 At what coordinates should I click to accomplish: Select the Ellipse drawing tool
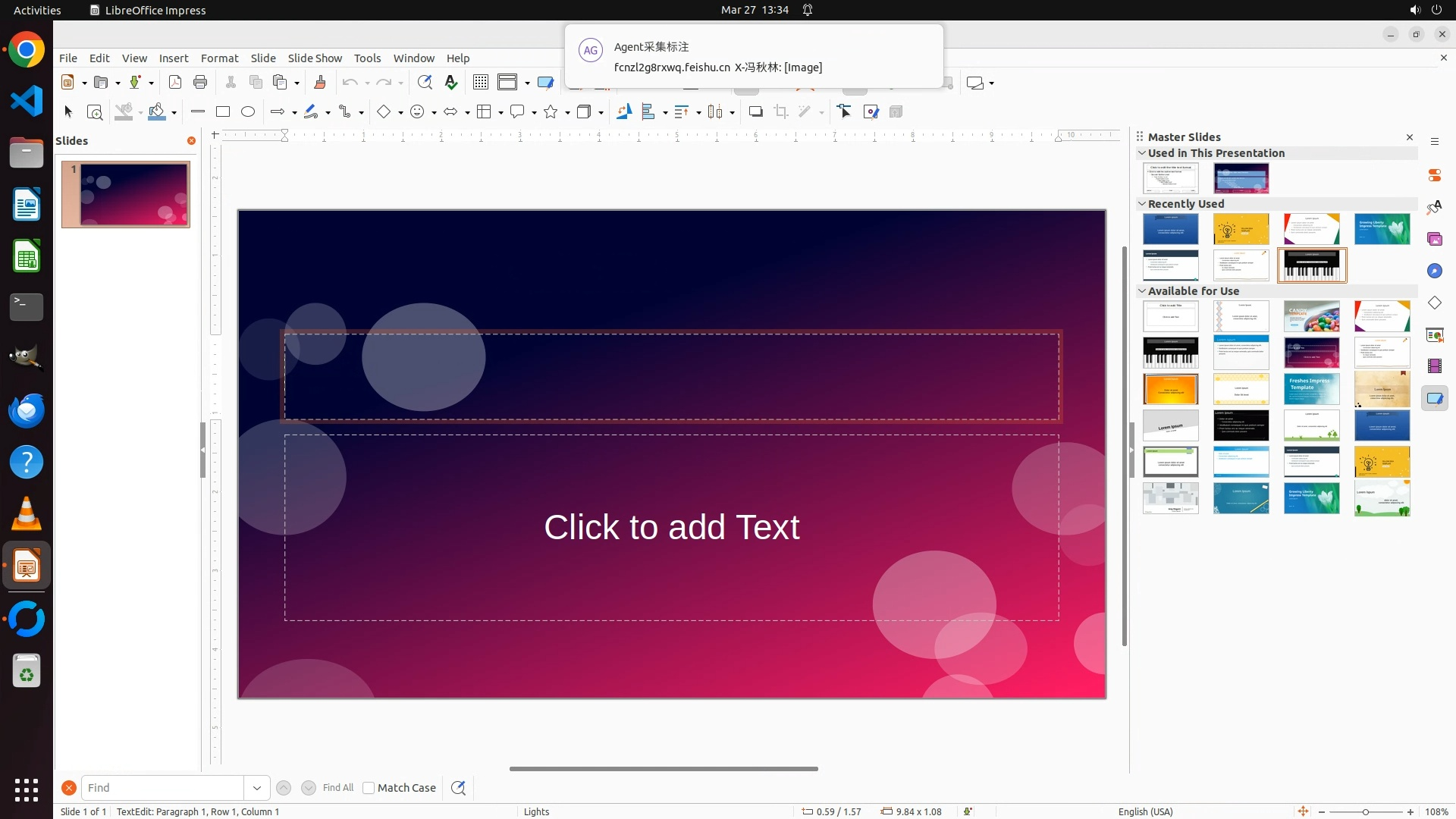click(x=248, y=111)
